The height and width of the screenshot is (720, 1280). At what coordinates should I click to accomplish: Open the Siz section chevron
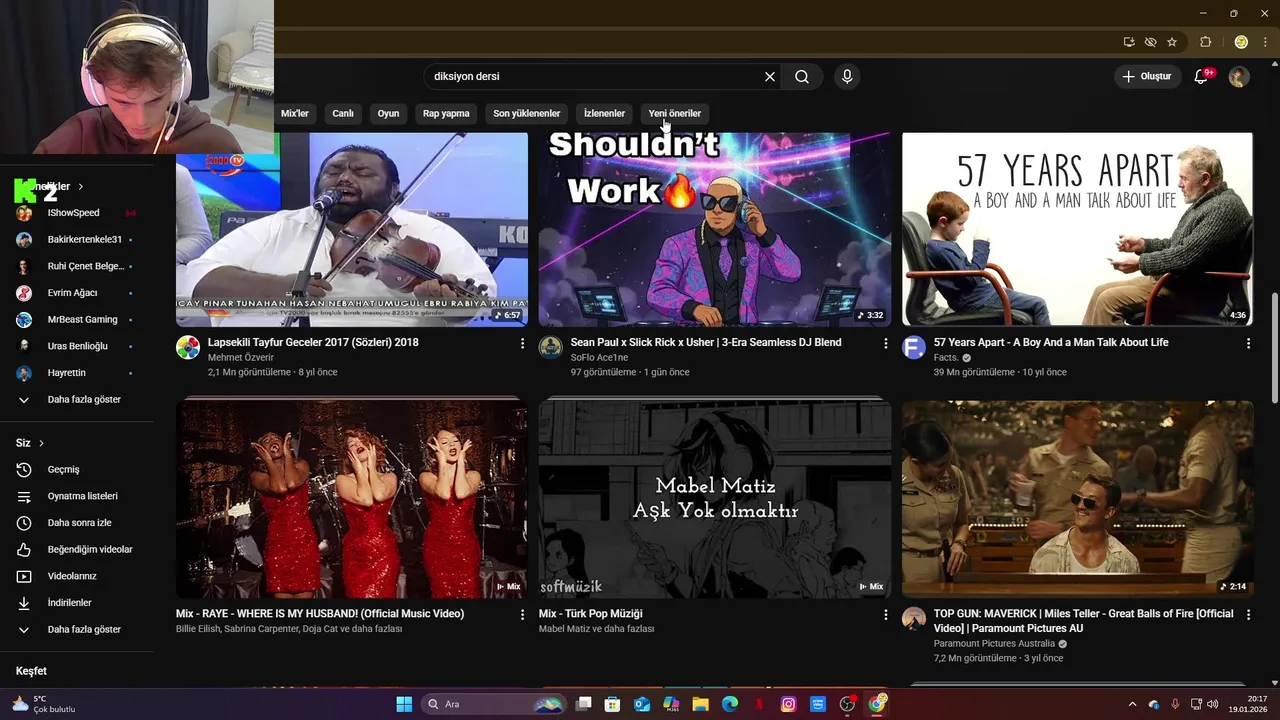(x=41, y=443)
